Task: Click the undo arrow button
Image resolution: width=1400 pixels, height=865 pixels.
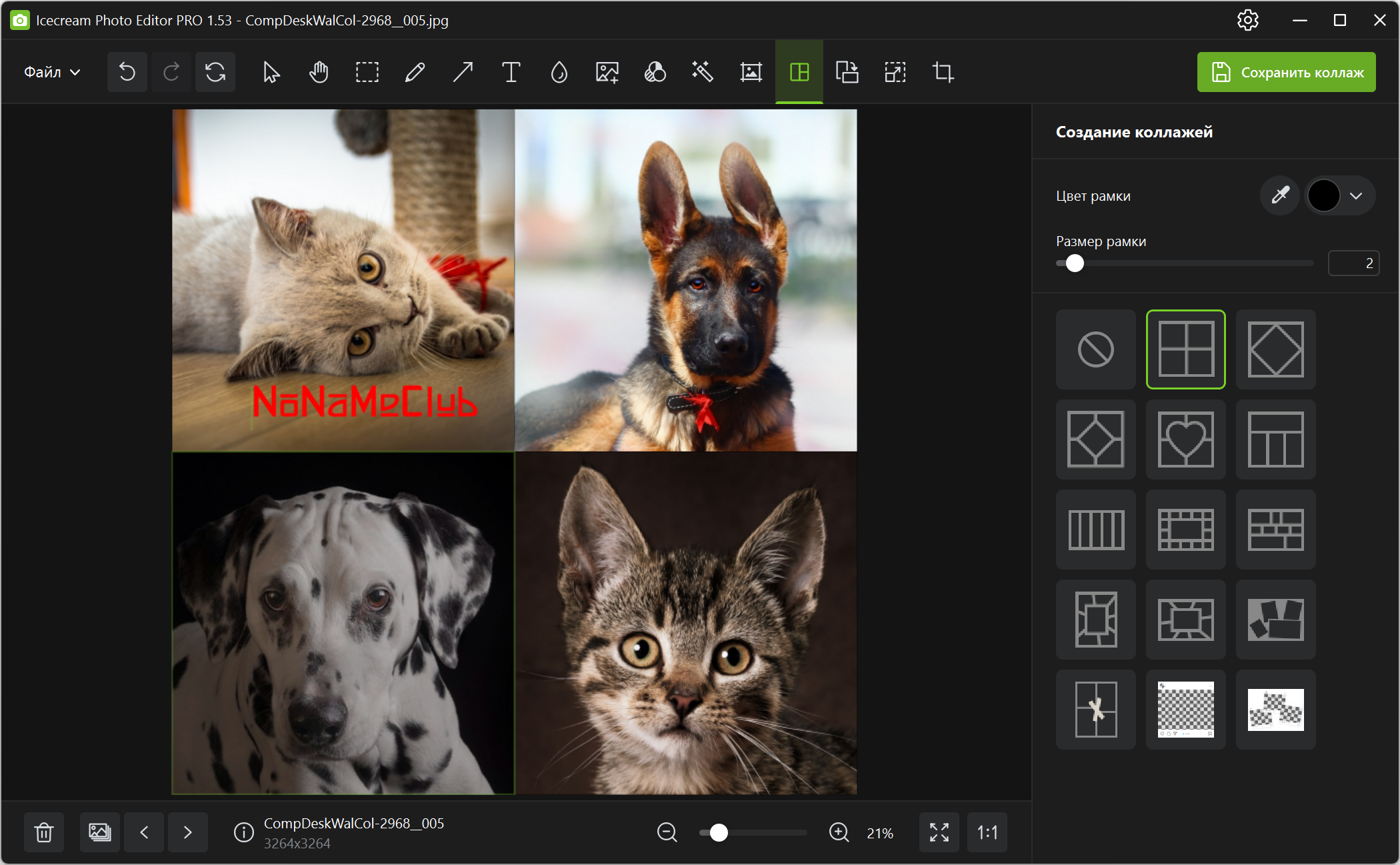Action: point(127,72)
